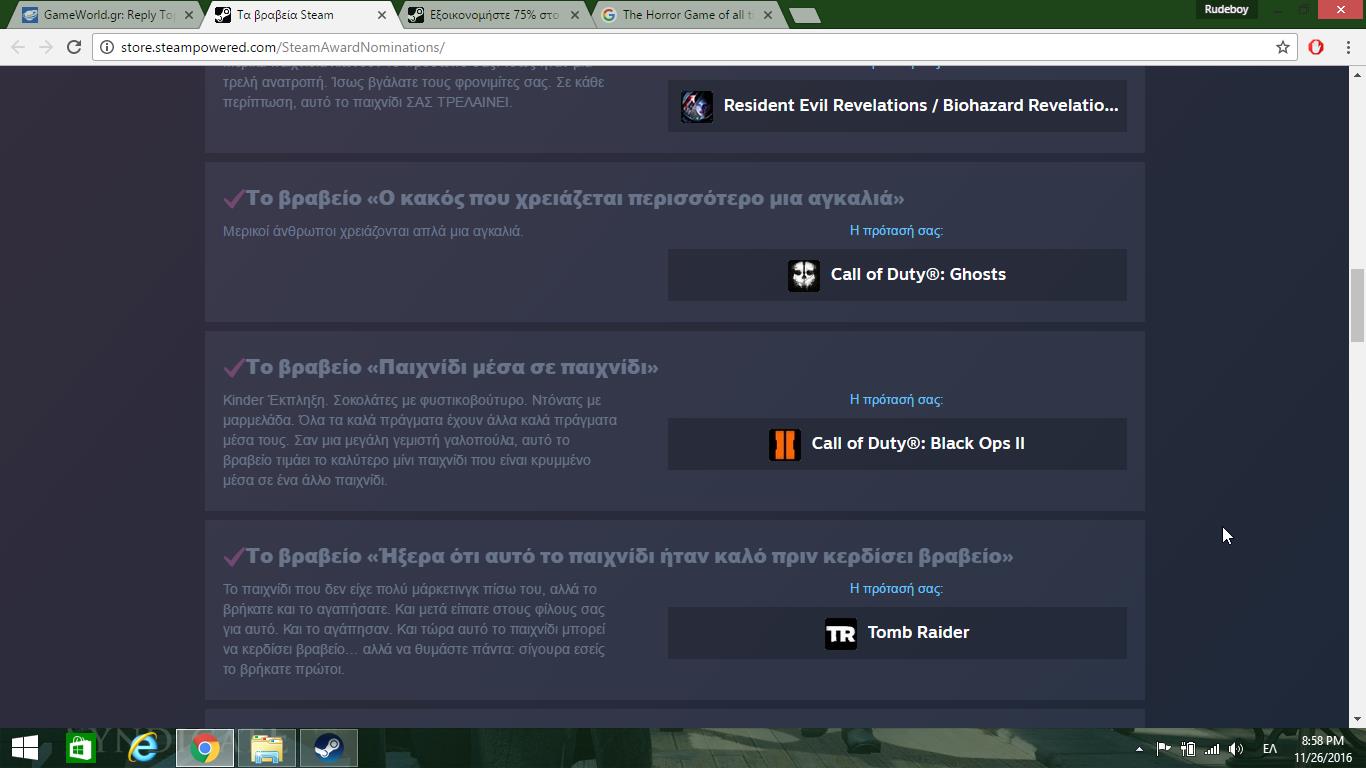Click the scrollbar down arrow
The image size is (1366, 768).
[x=1358, y=719]
